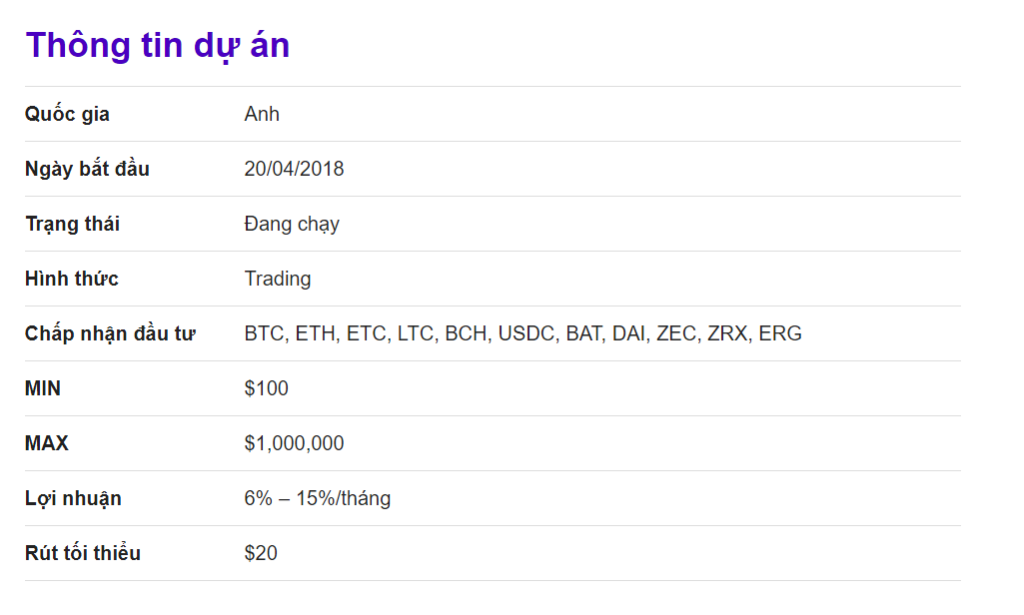Click the "Lợi nhuận" label
The width and height of the screenshot is (1024, 615).
(73, 499)
